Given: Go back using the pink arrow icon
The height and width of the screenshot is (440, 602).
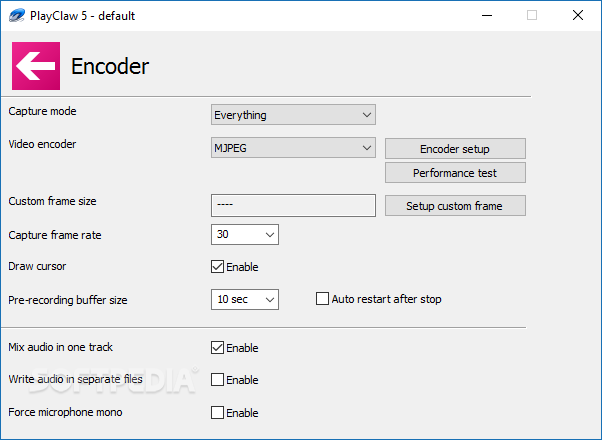Looking at the screenshot, I should [36, 66].
